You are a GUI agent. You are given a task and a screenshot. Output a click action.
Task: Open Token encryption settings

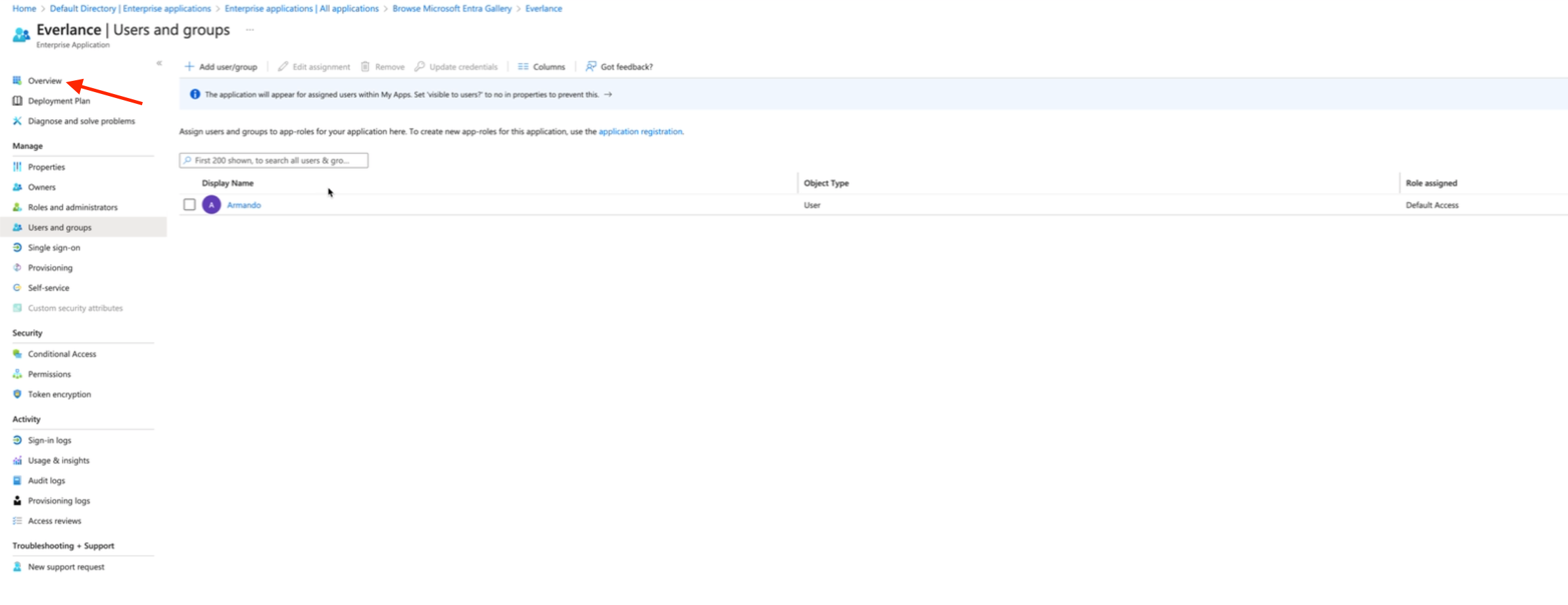click(59, 394)
